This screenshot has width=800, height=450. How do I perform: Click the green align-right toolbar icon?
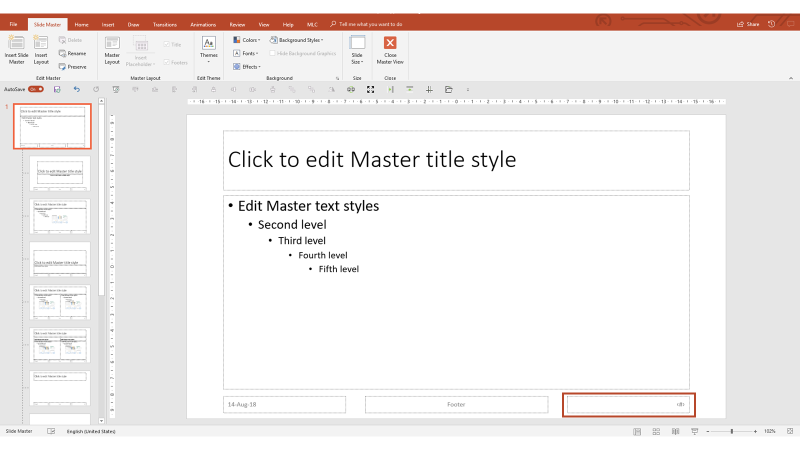click(x=390, y=89)
